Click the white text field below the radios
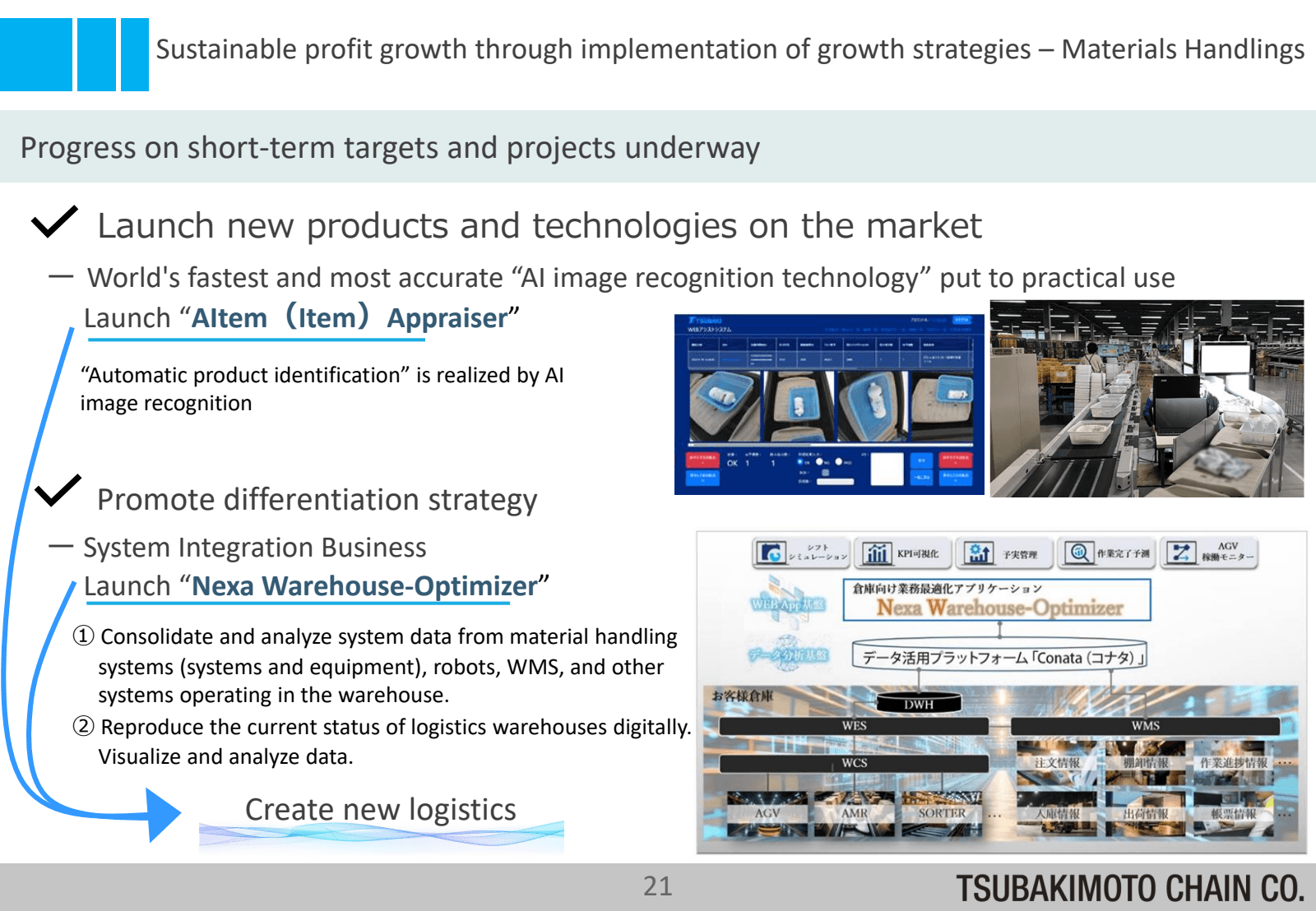The height and width of the screenshot is (911, 1316). tap(835, 482)
